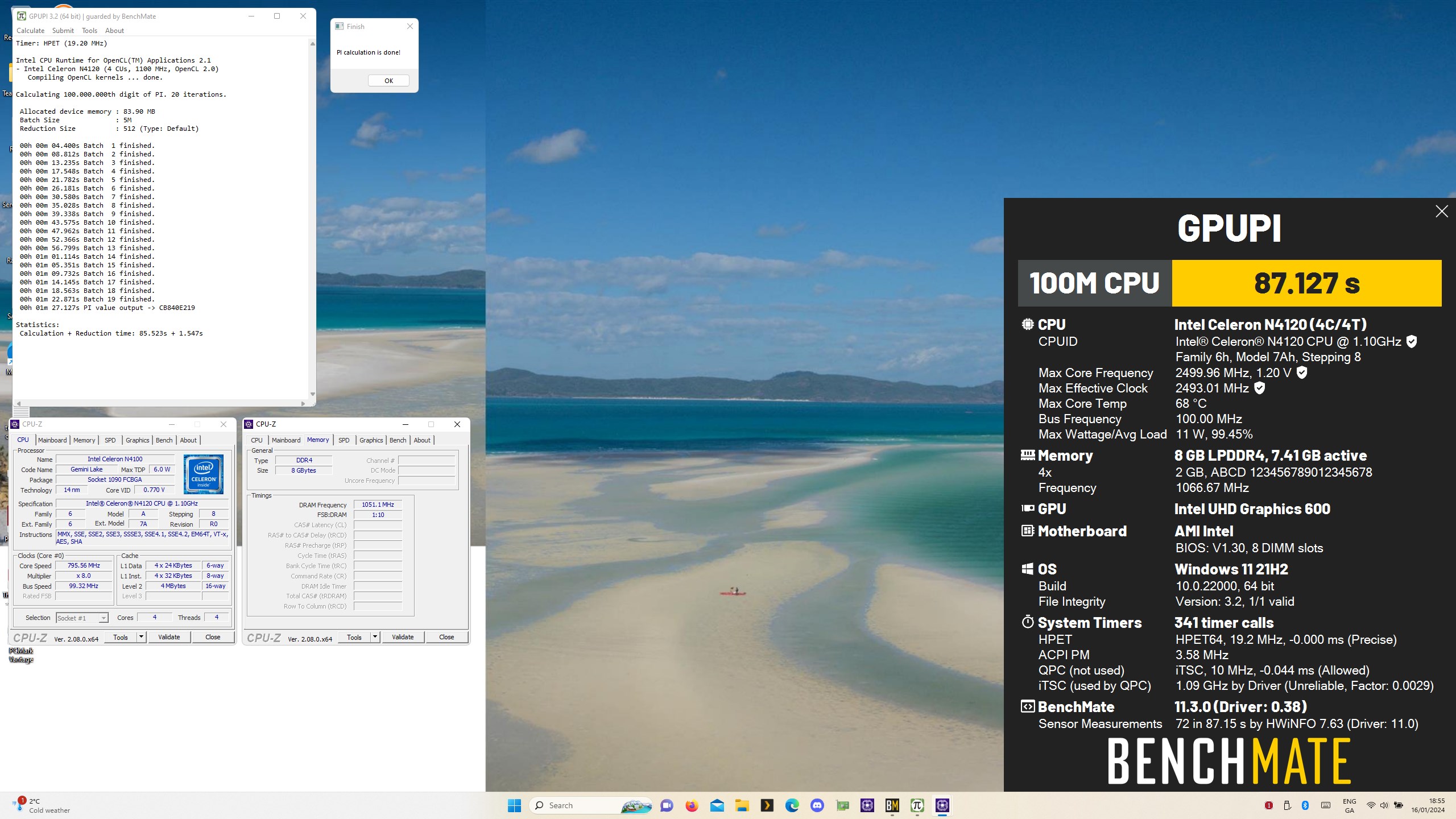Click scroll-right arrow of GPUPI log
The image size is (1456, 819).
pyautogui.click(x=303, y=403)
